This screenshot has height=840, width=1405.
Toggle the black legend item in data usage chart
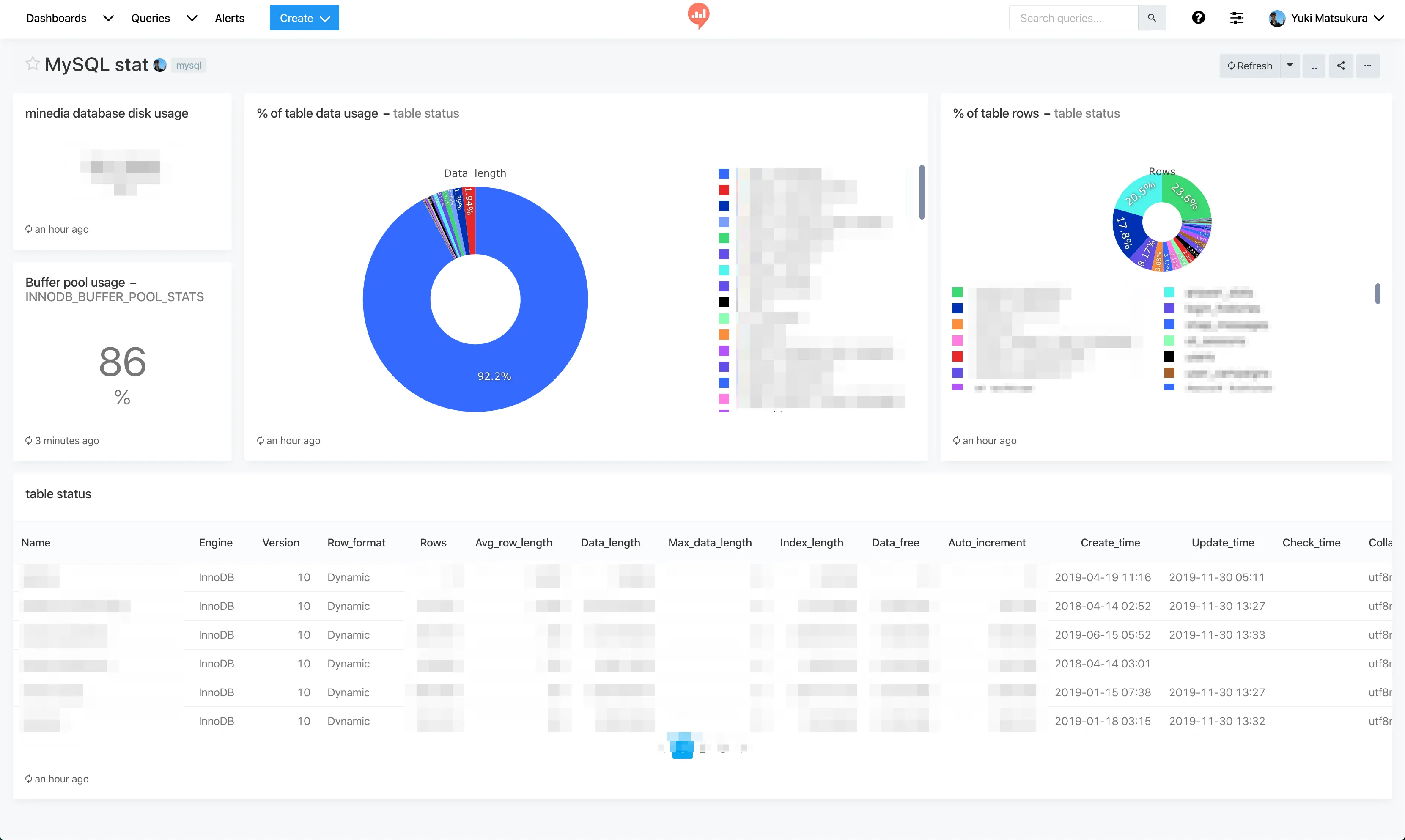point(724,302)
